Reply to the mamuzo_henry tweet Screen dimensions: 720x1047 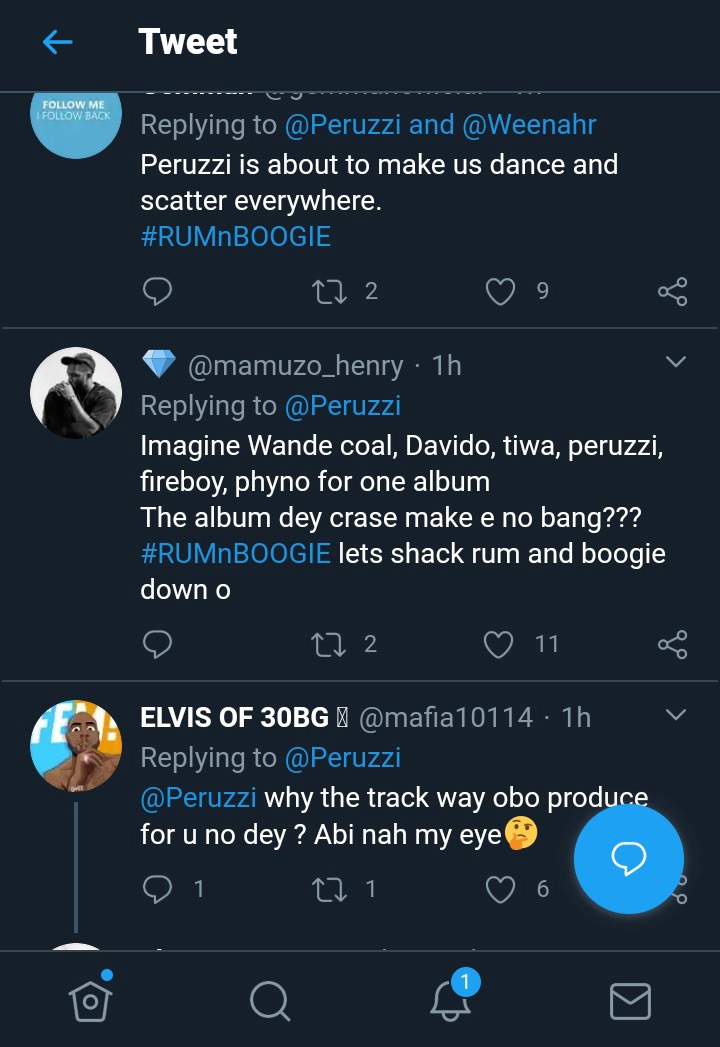(157, 644)
